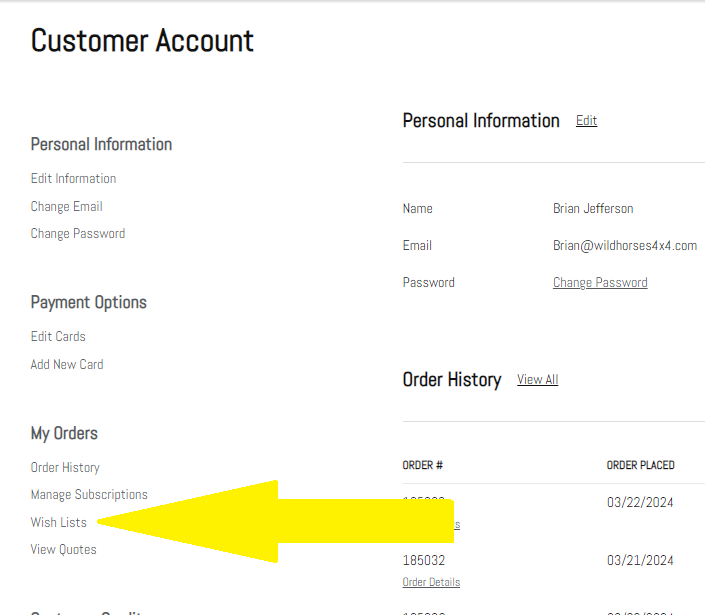Select the Personal Information sidebar heading

point(101,144)
